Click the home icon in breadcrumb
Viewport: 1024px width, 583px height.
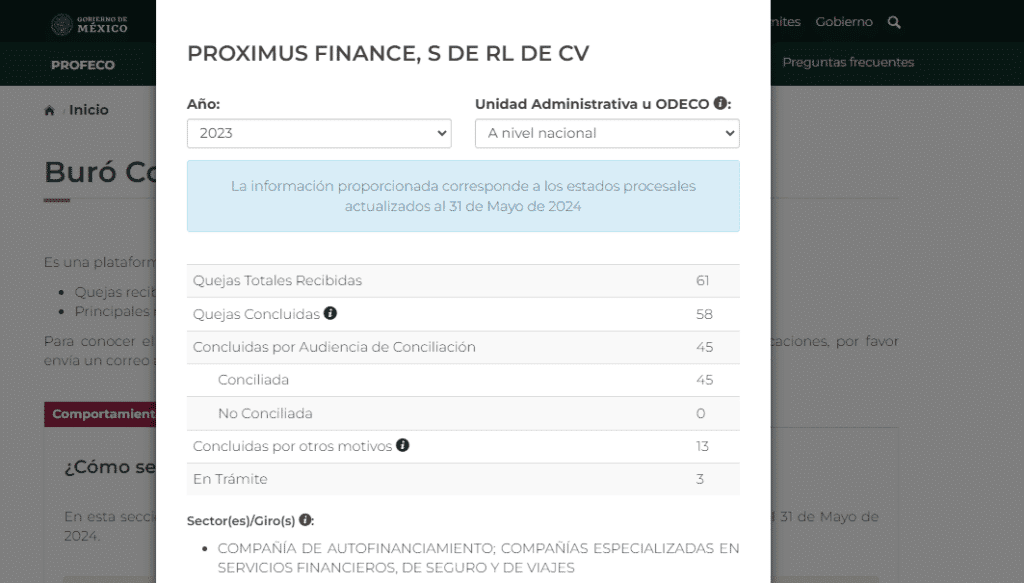(x=50, y=111)
